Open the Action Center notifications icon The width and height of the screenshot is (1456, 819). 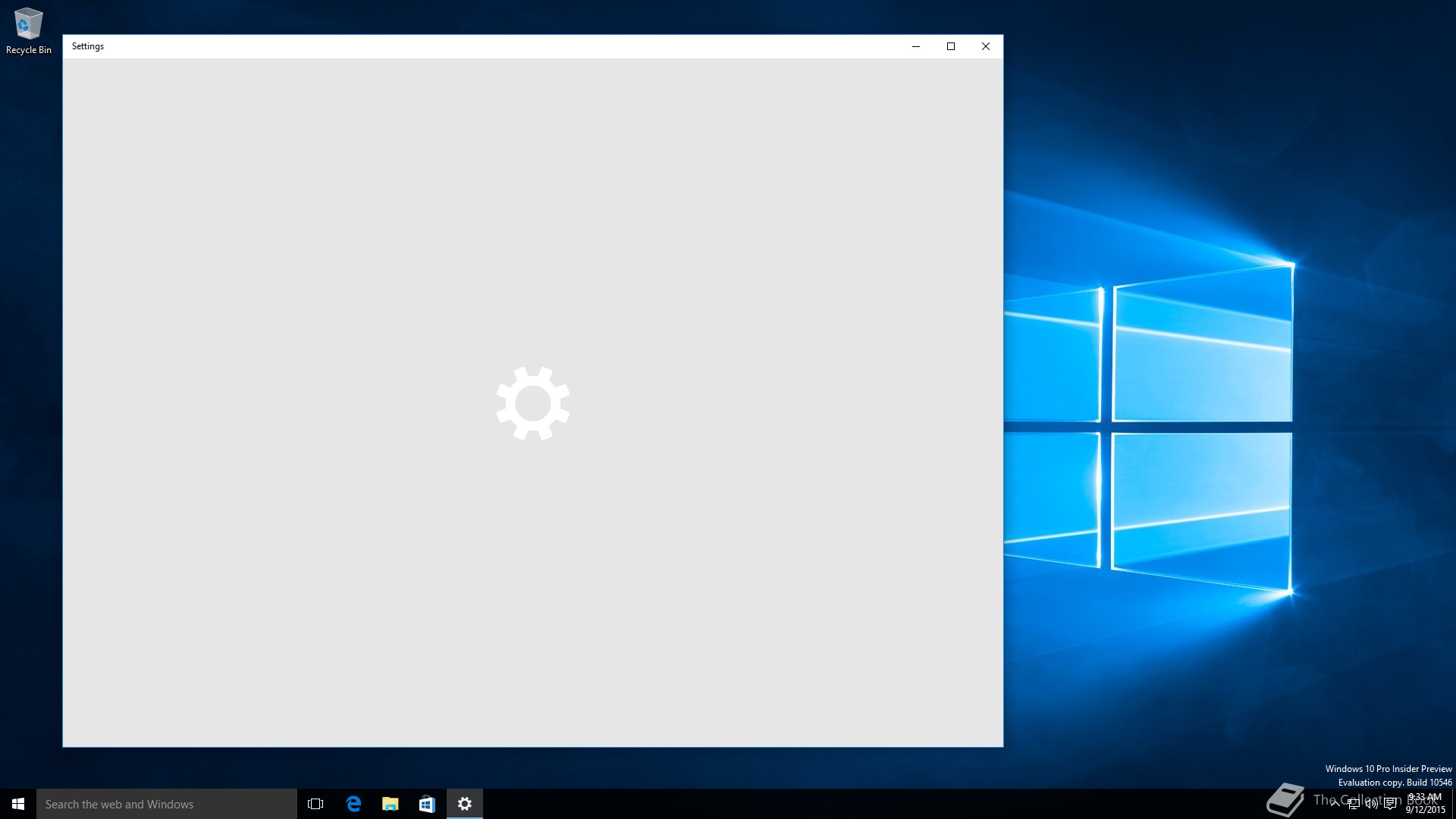pyautogui.click(x=1390, y=804)
